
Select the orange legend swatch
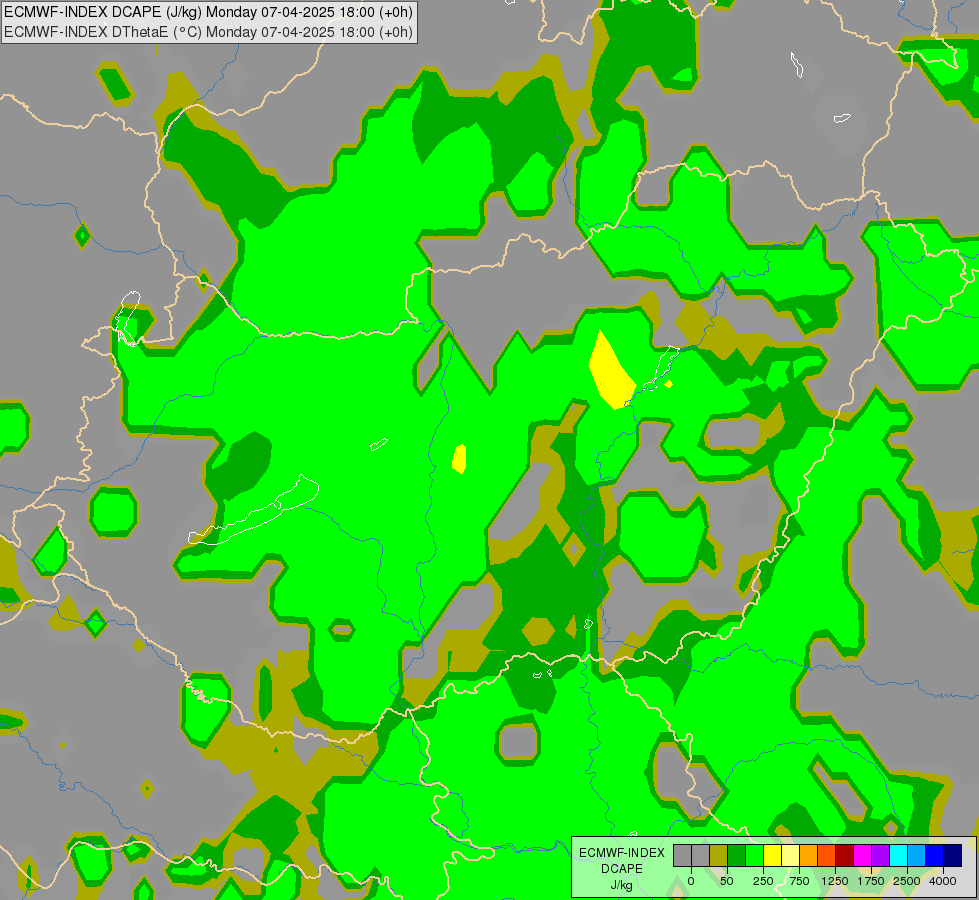click(x=809, y=855)
